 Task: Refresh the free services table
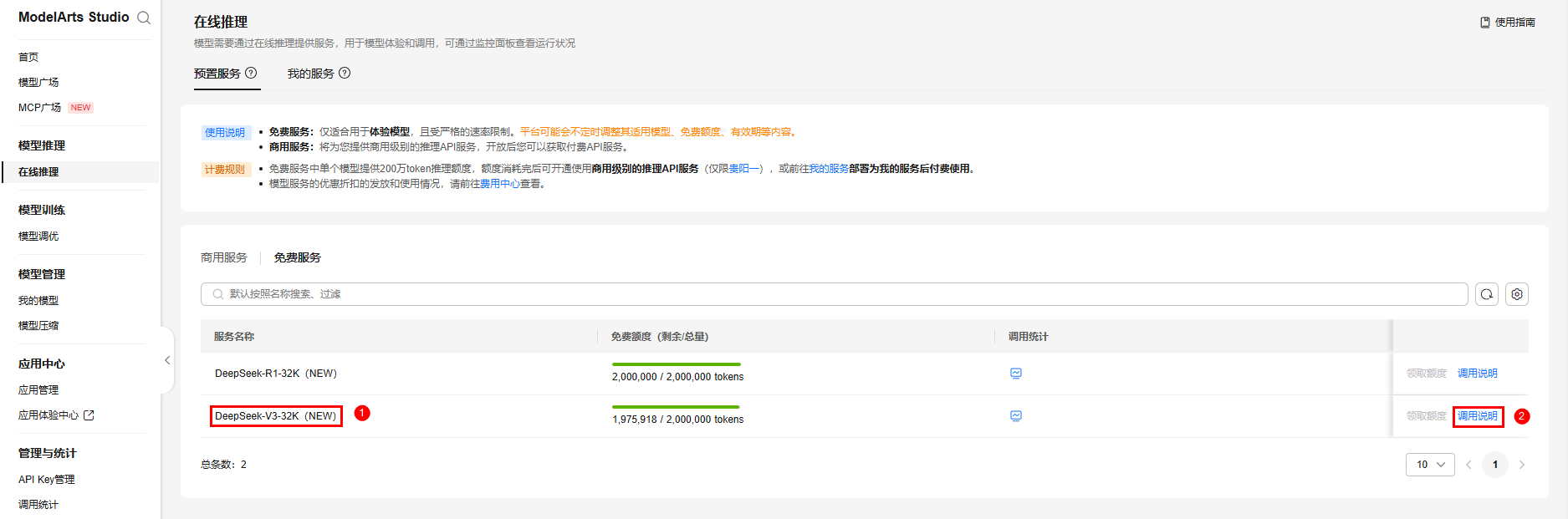pos(1487,294)
